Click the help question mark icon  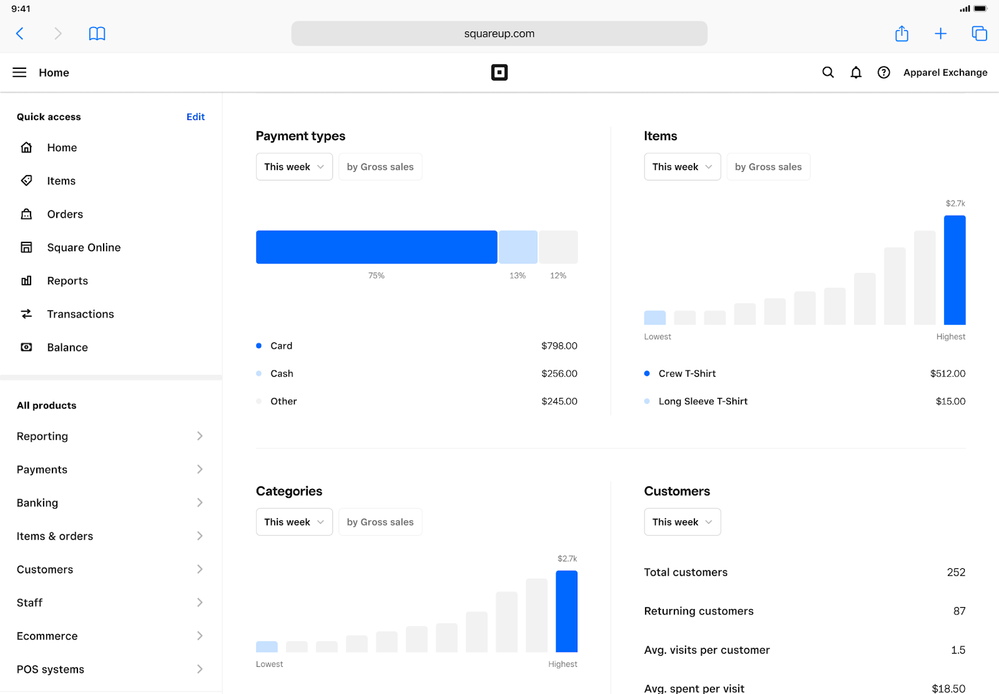coord(883,72)
